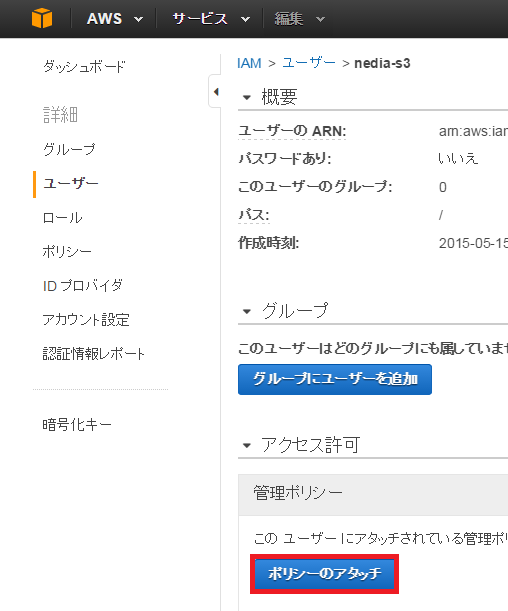Collapse the 概要 section
Viewport: 508px width, 611px height.
coord(247,97)
